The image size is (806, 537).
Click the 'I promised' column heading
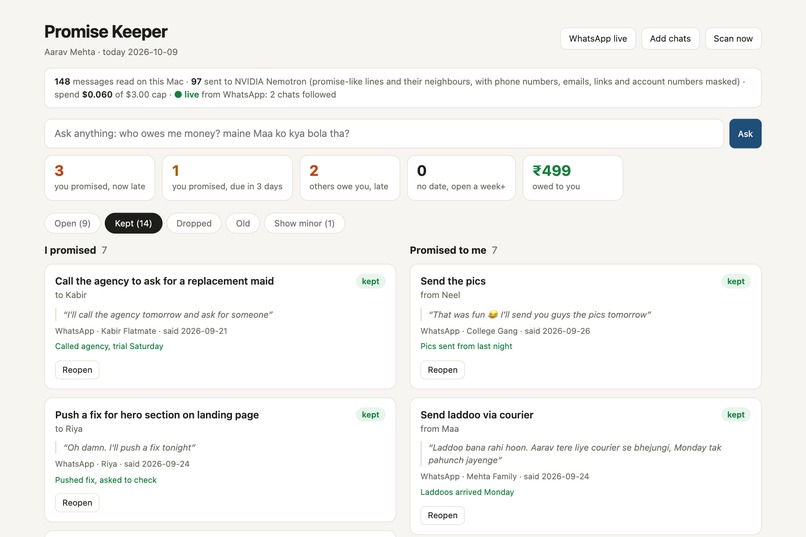coord(70,250)
